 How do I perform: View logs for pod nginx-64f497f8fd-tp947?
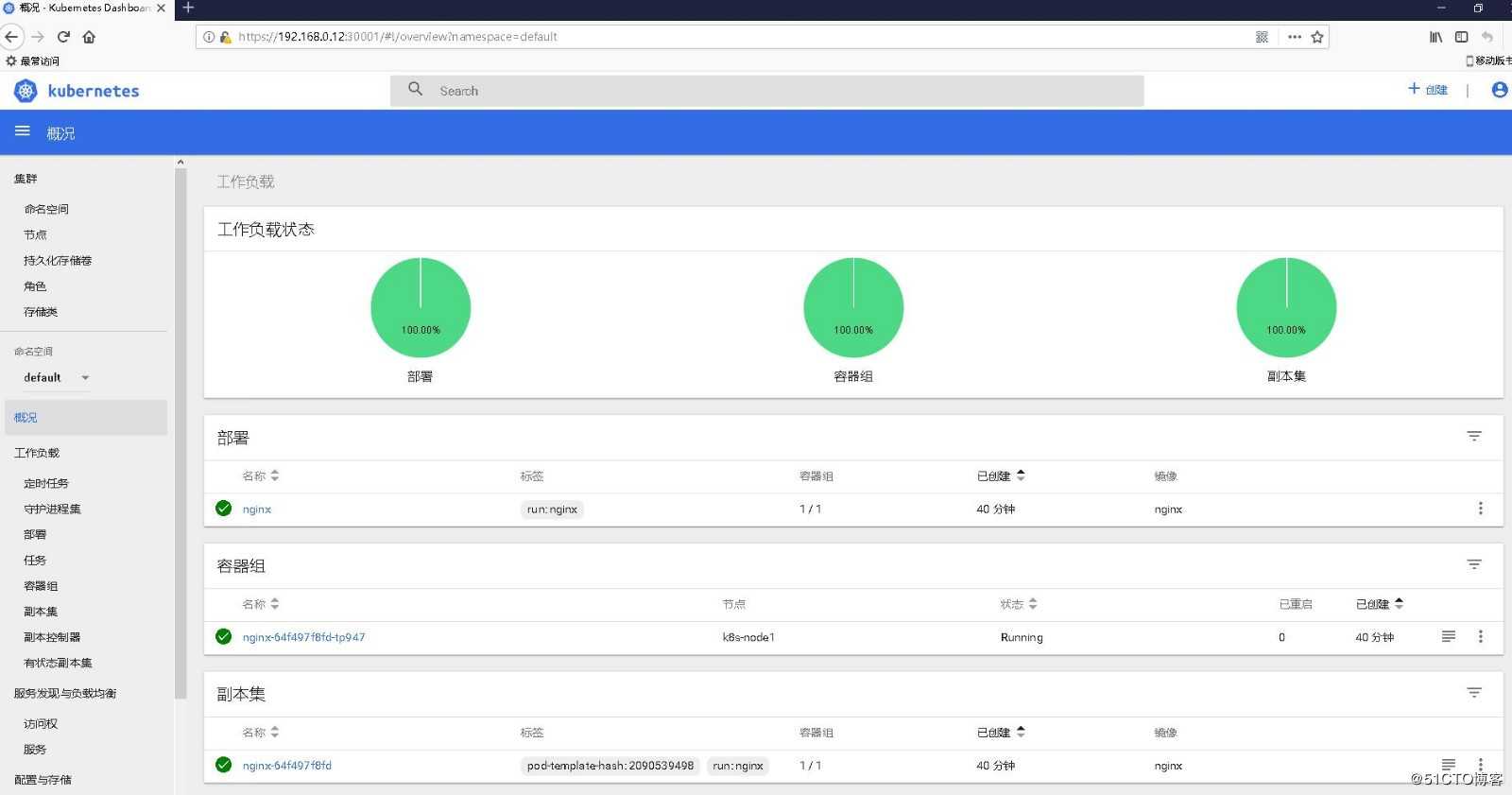click(1449, 636)
